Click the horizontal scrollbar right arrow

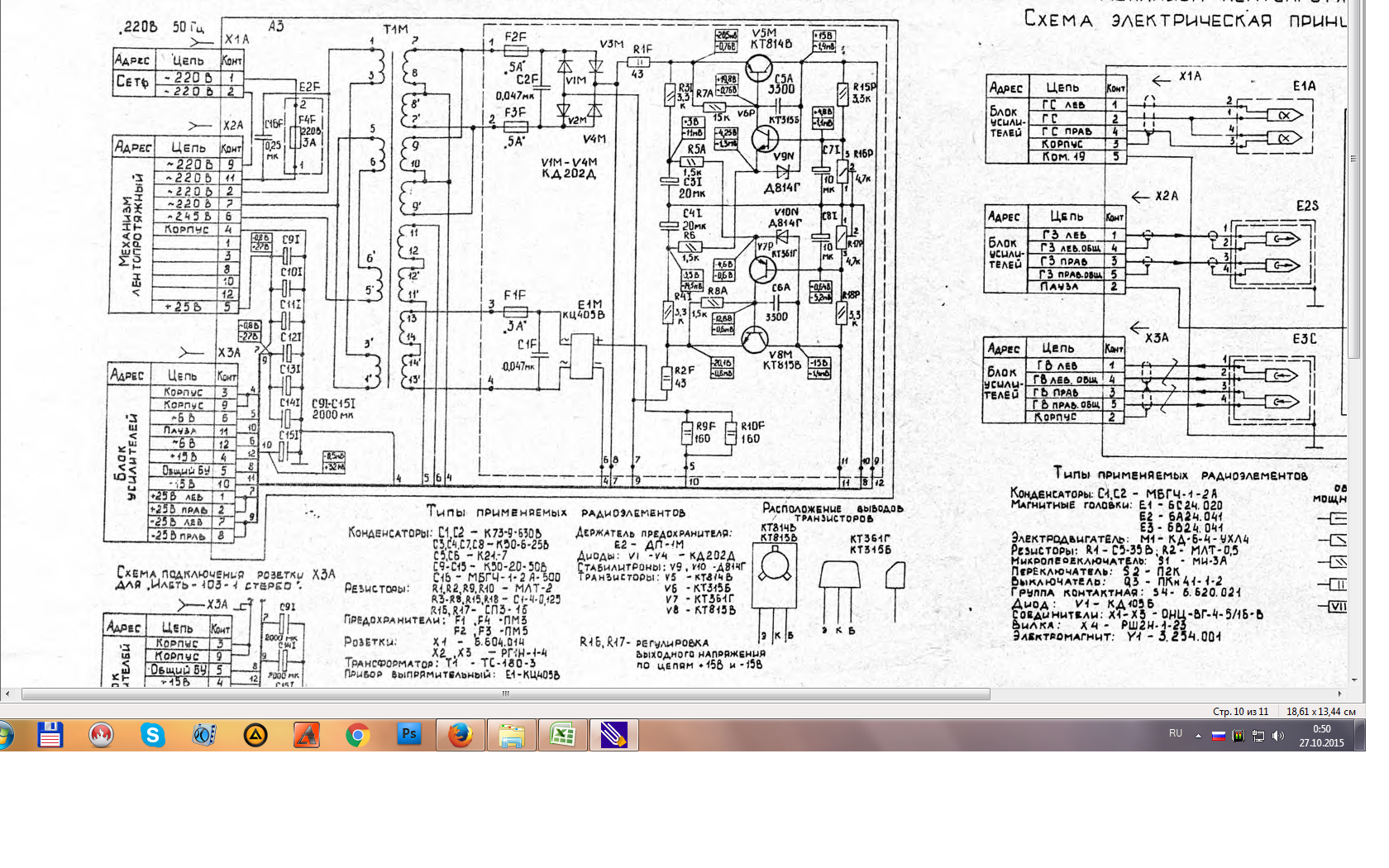tap(1340, 694)
